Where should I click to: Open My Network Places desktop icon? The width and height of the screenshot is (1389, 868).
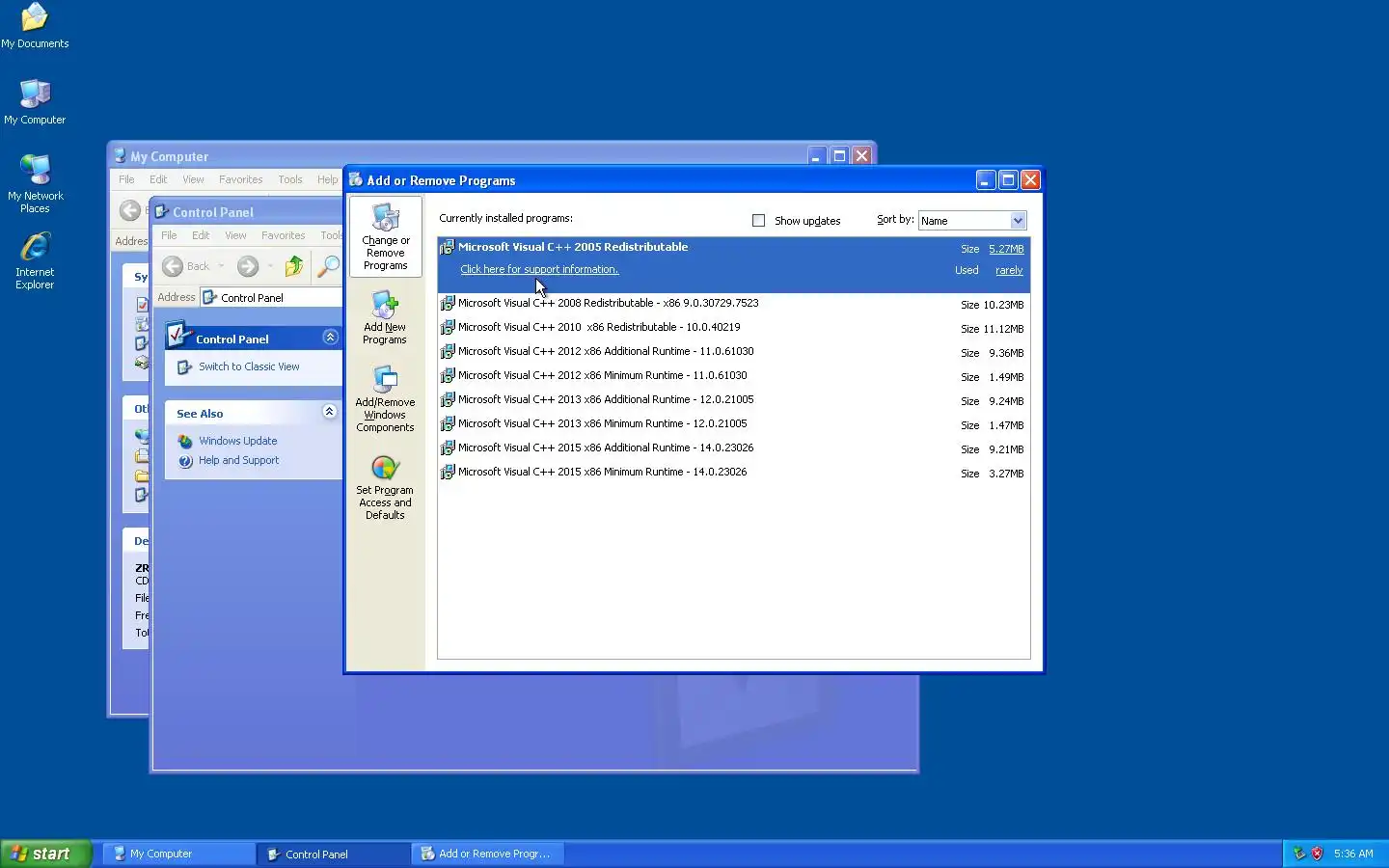coord(35,170)
